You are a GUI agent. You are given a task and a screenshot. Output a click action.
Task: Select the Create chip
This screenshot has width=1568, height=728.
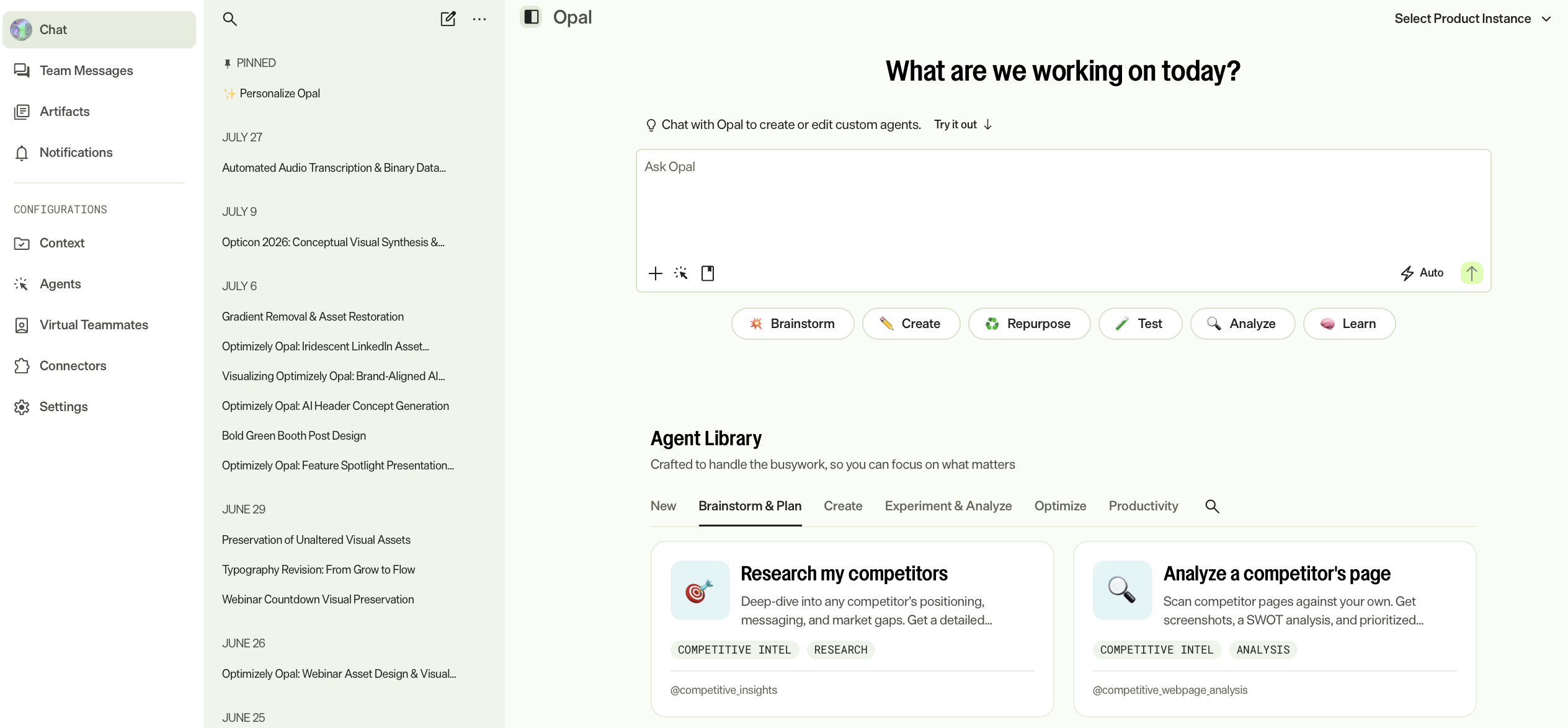(911, 324)
